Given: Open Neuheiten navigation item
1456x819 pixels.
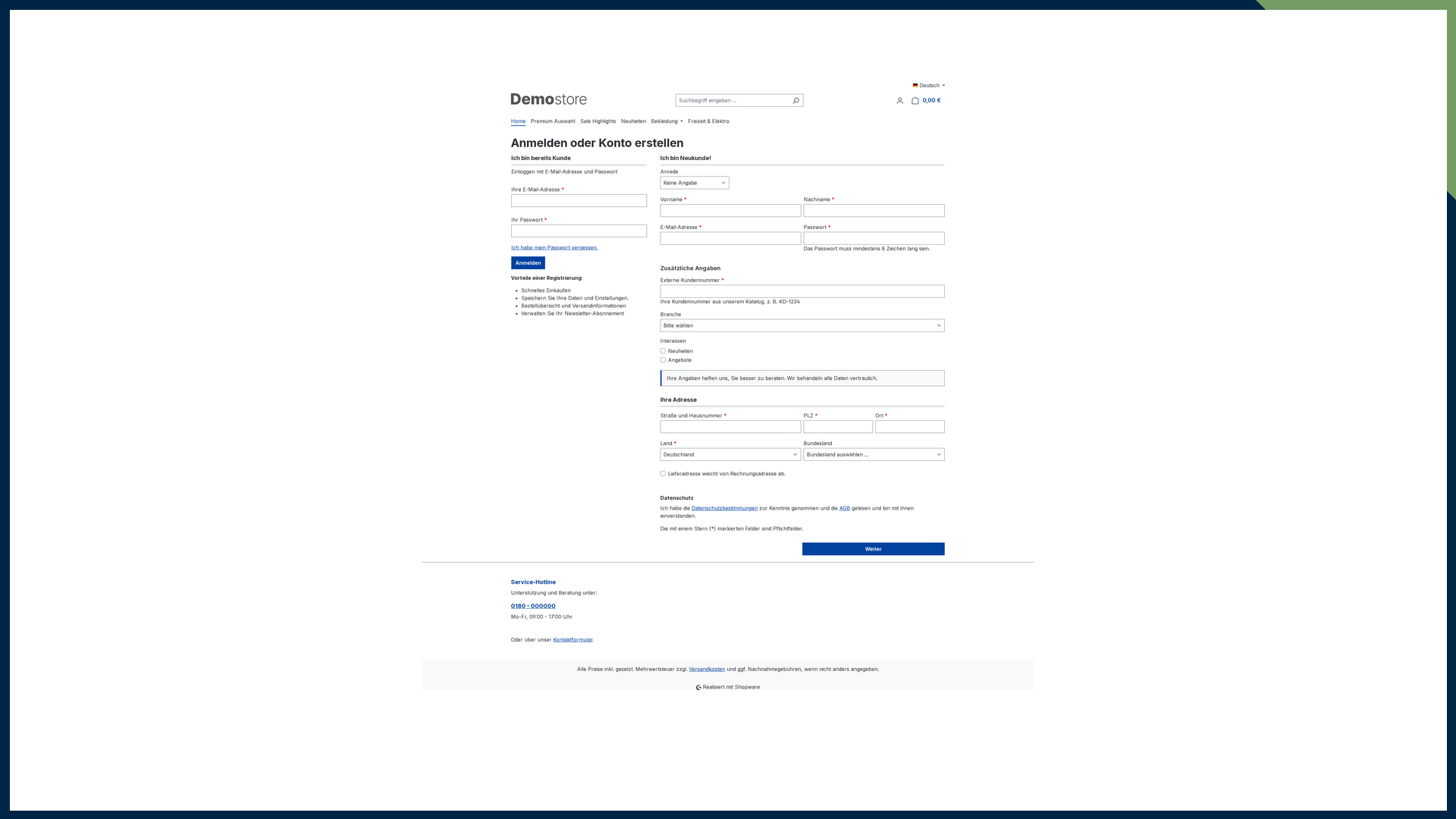Looking at the screenshot, I should click(x=633, y=121).
